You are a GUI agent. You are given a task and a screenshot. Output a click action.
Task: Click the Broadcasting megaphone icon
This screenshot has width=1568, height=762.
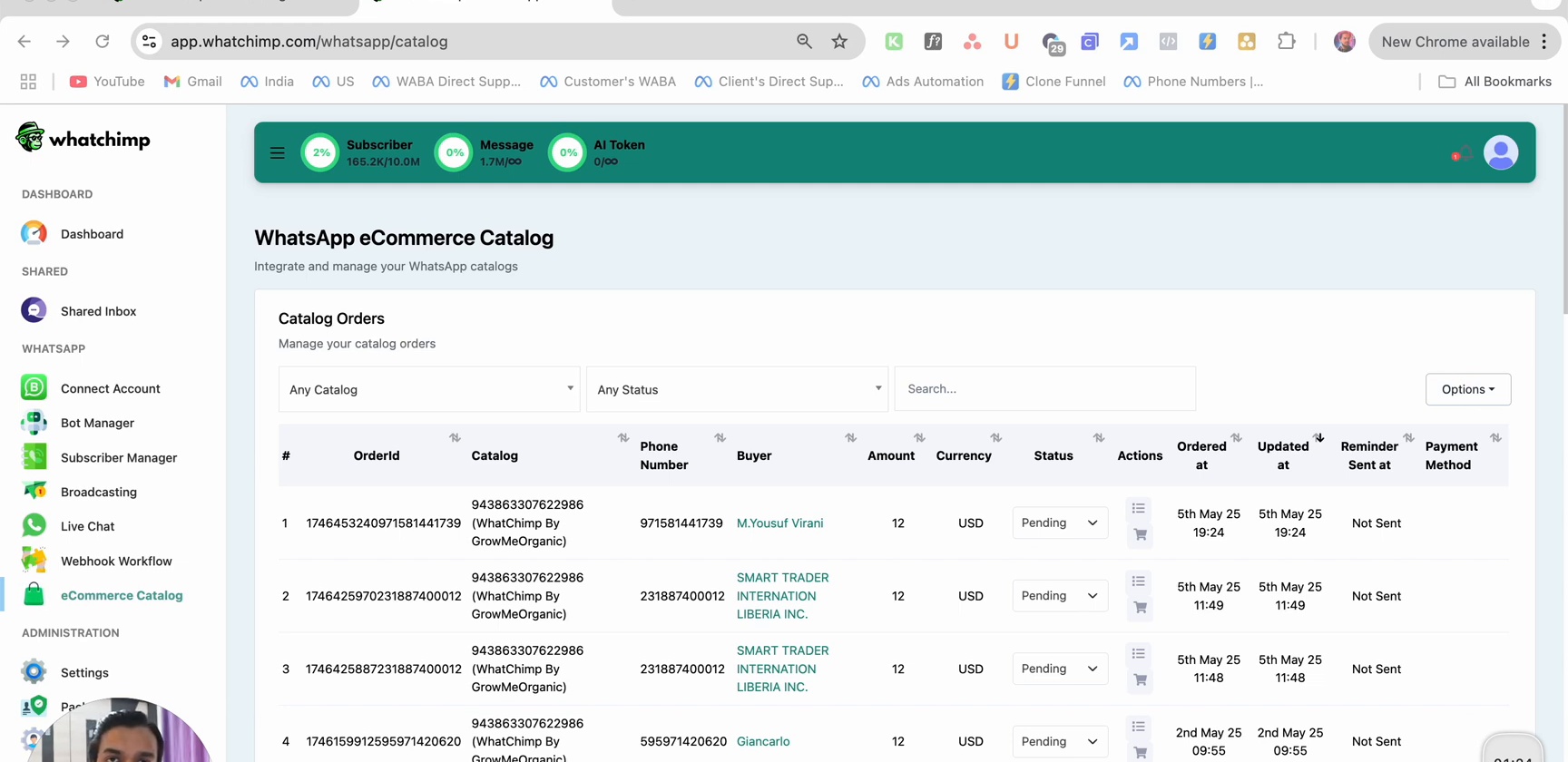pyautogui.click(x=34, y=492)
